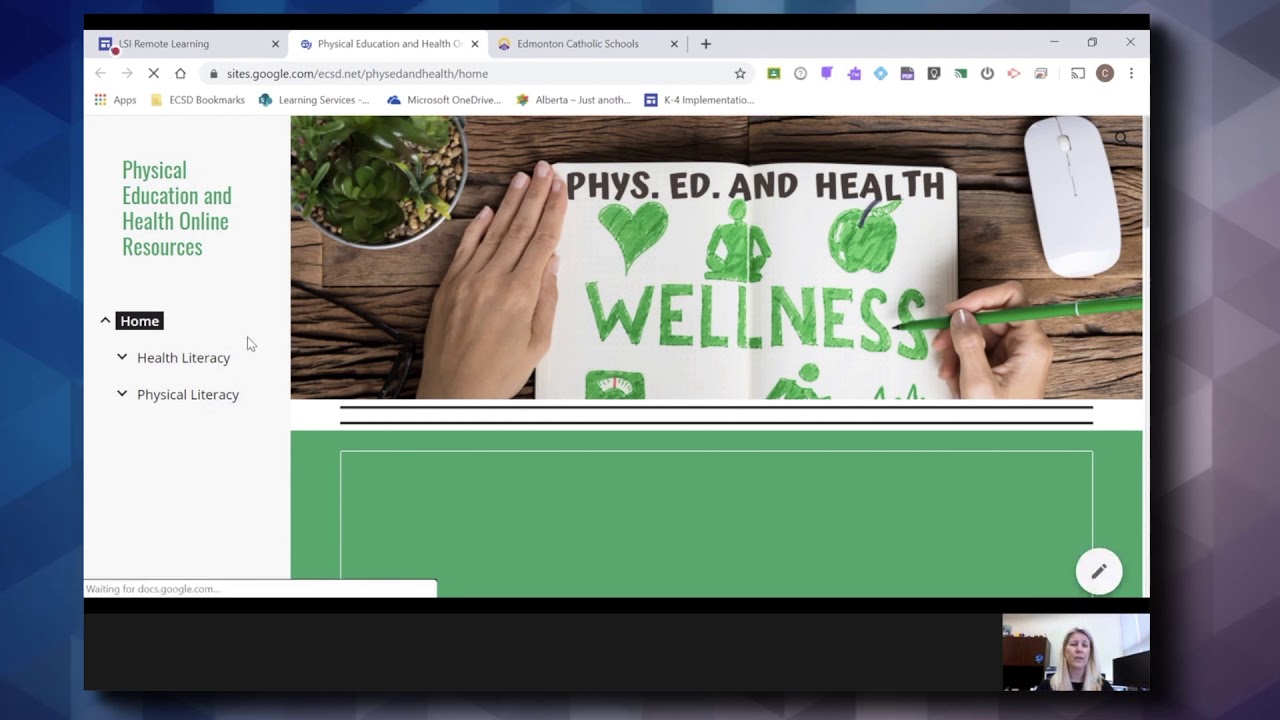Go to the browser home page
The width and height of the screenshot is (1280, 720).
pyautogui.click(x=180, y=73)
